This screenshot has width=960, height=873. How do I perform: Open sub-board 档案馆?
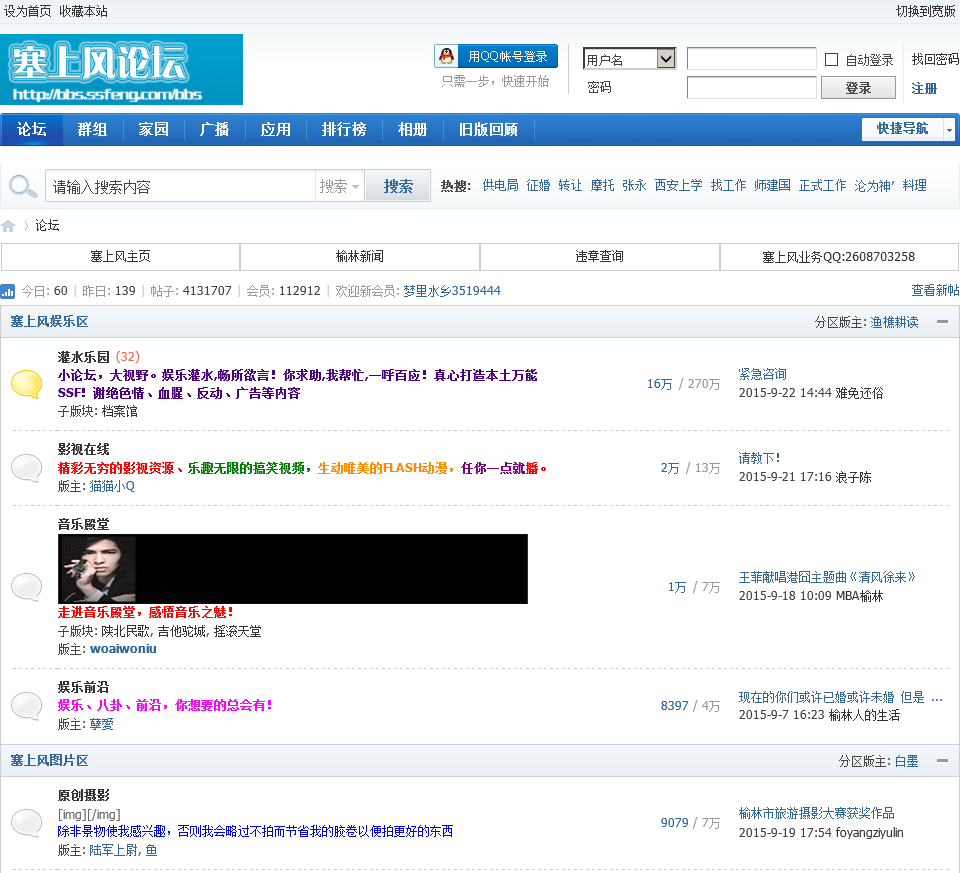tap(119, 411)
